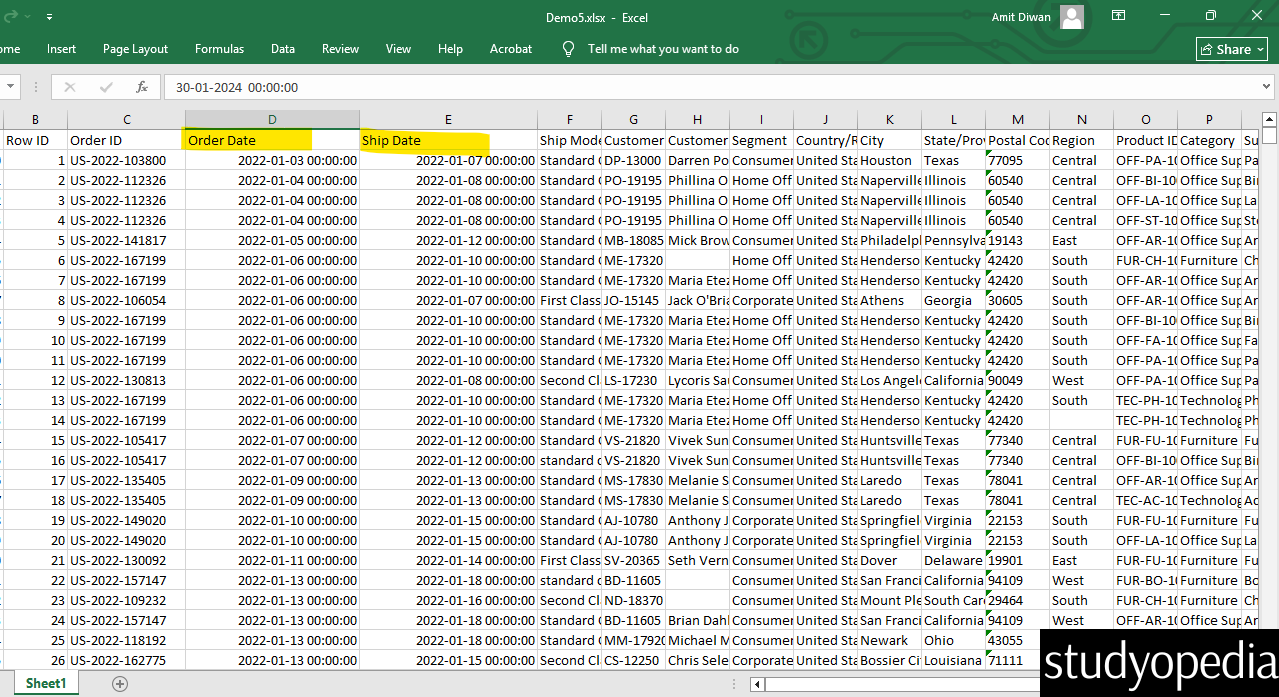Image resolution: width=1279 pixels, height=697 pixels.
Task: Click the horizontal scrollbar left arrow
Action: pyautogui.click(x=756, y=684)
